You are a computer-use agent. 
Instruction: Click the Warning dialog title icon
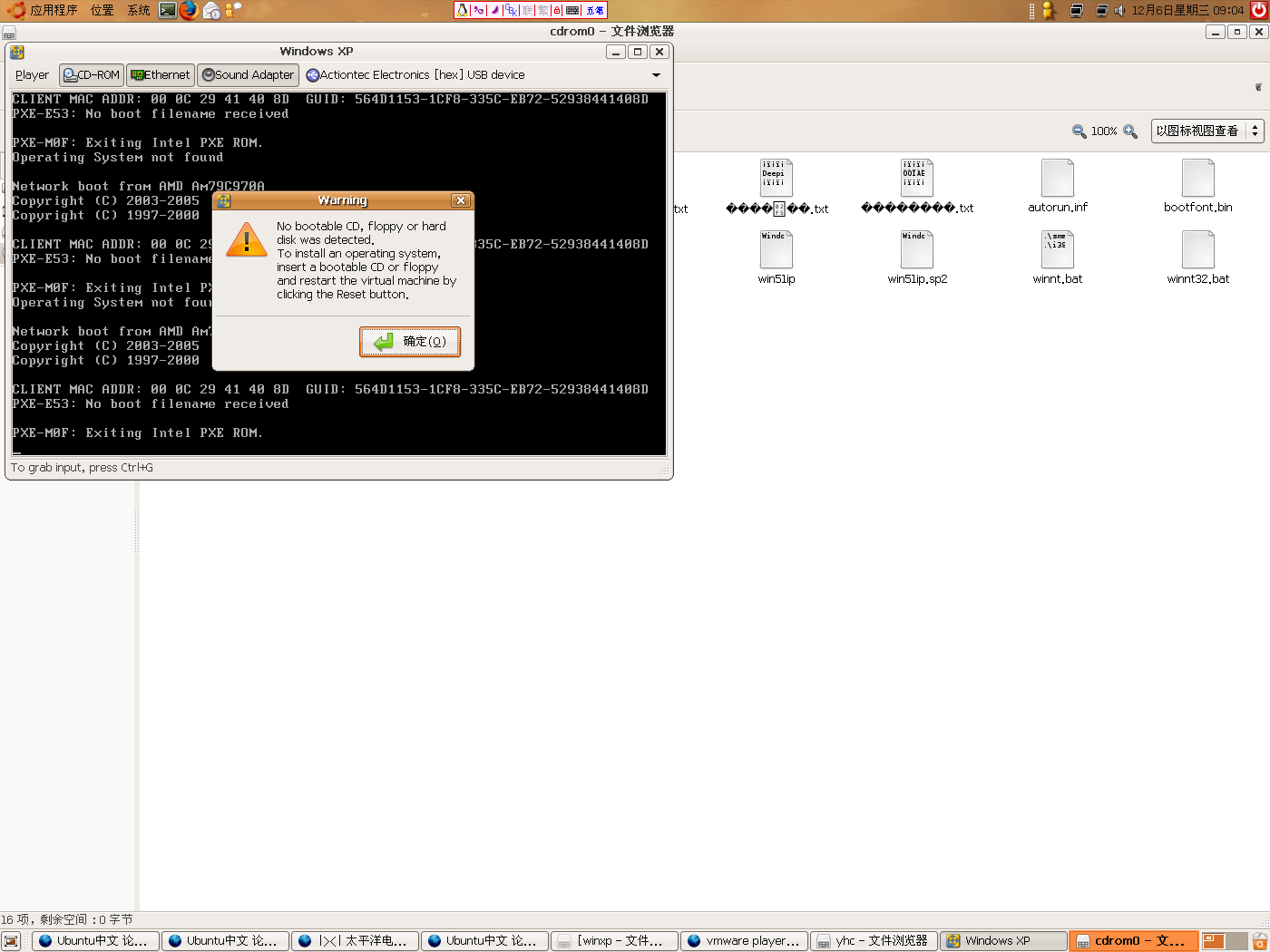tap(224, 200)
